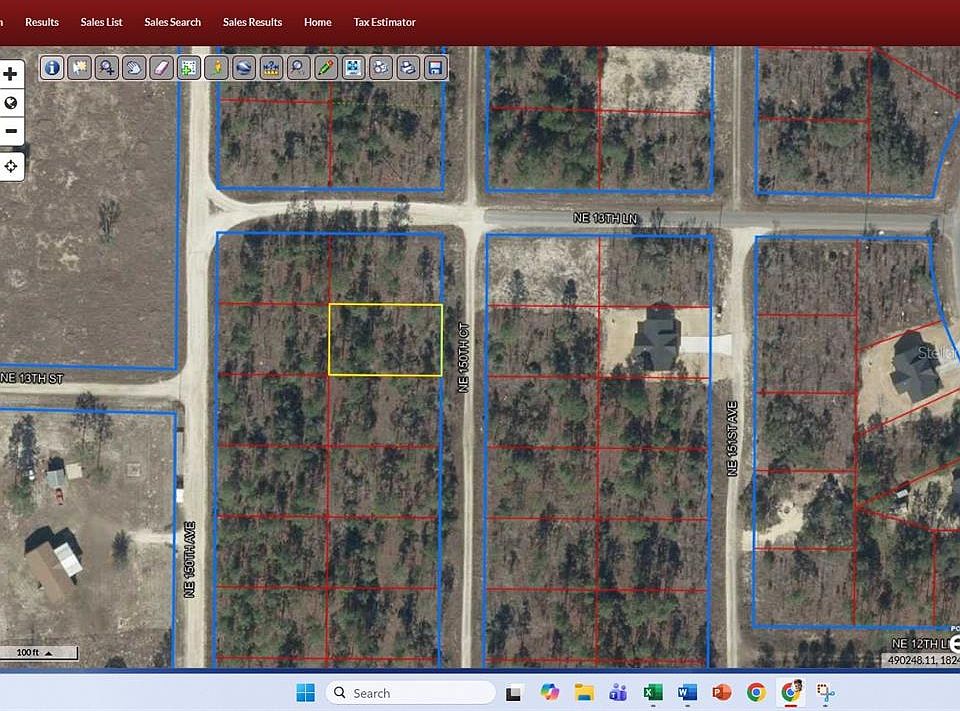Click the house on NE 151st Ave lot
Screen dimensions: 960x711
(657, 337)
